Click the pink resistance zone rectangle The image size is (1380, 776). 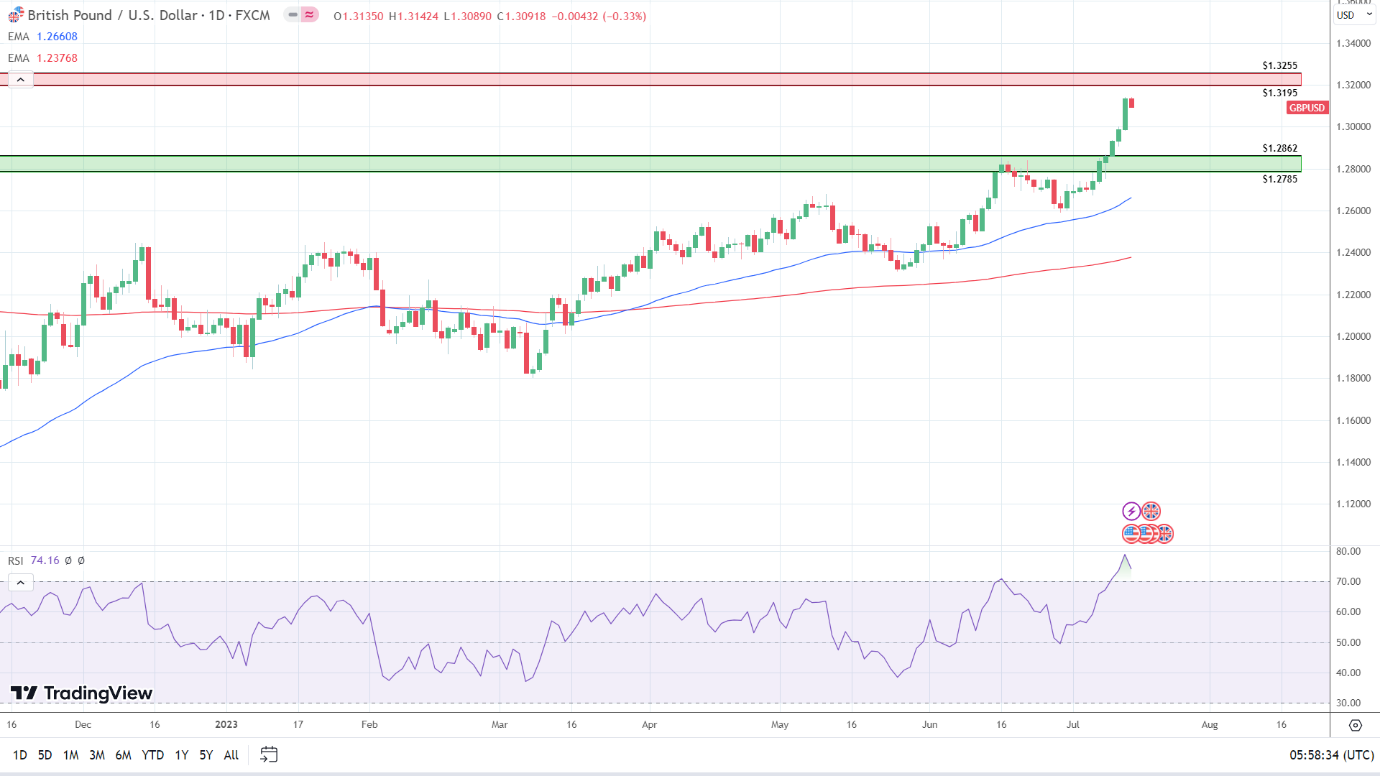pos(651,79)
